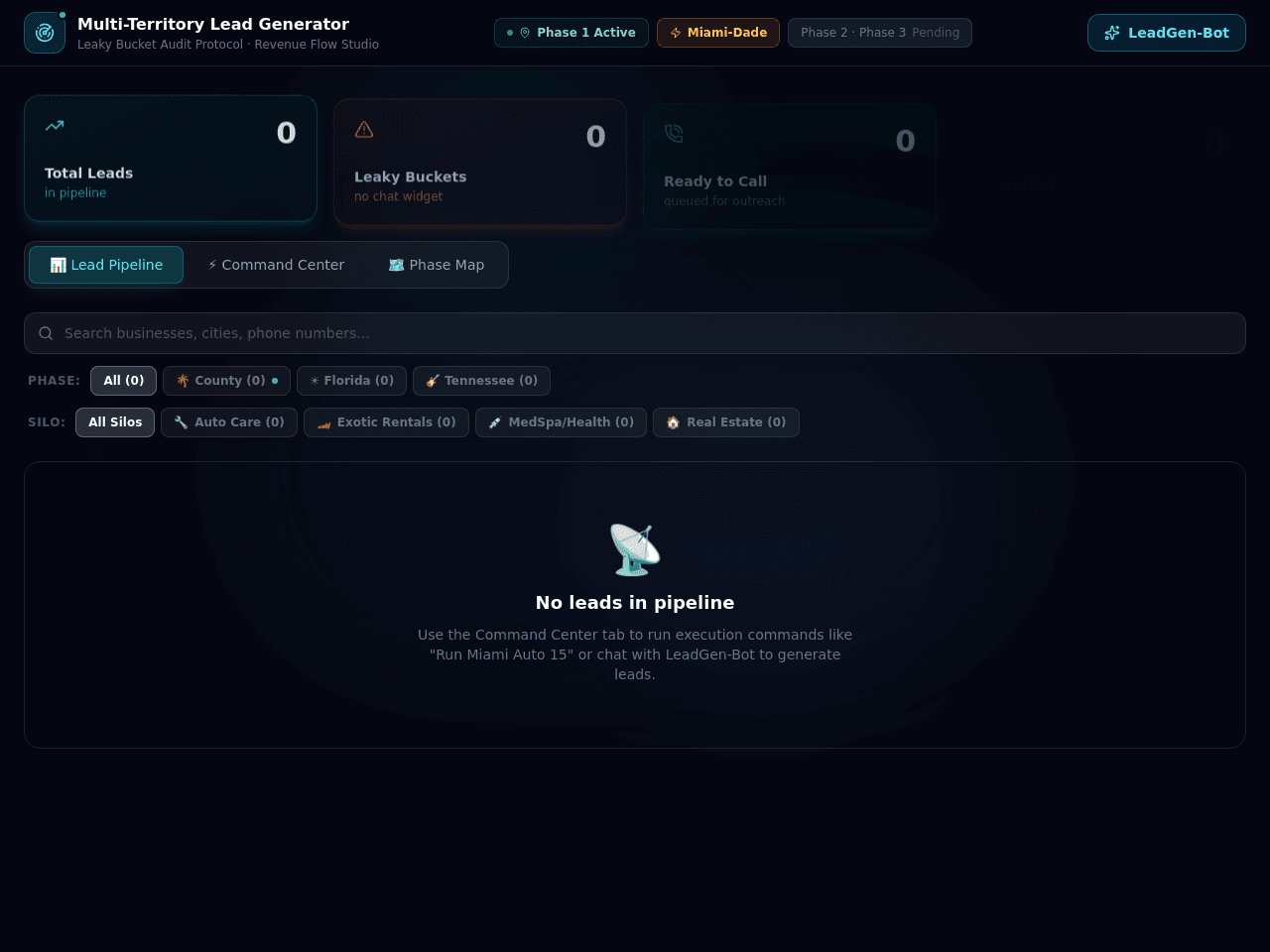Screen dimensions: 1270x952
Task: Click the phone icon on Ready to Call
Action: pyautogui.click(x=674, y=133)
